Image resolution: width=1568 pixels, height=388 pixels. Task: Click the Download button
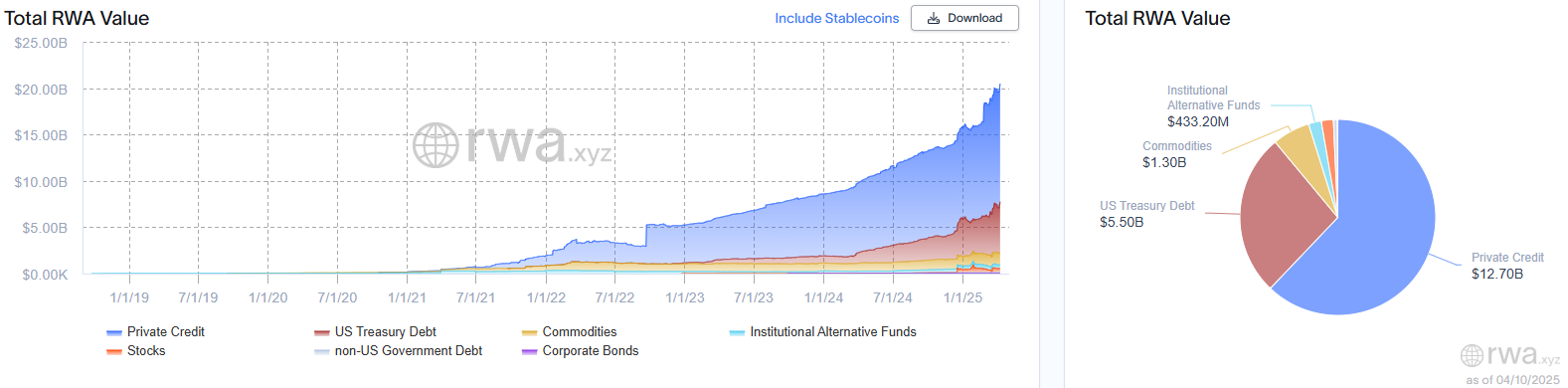964,18
